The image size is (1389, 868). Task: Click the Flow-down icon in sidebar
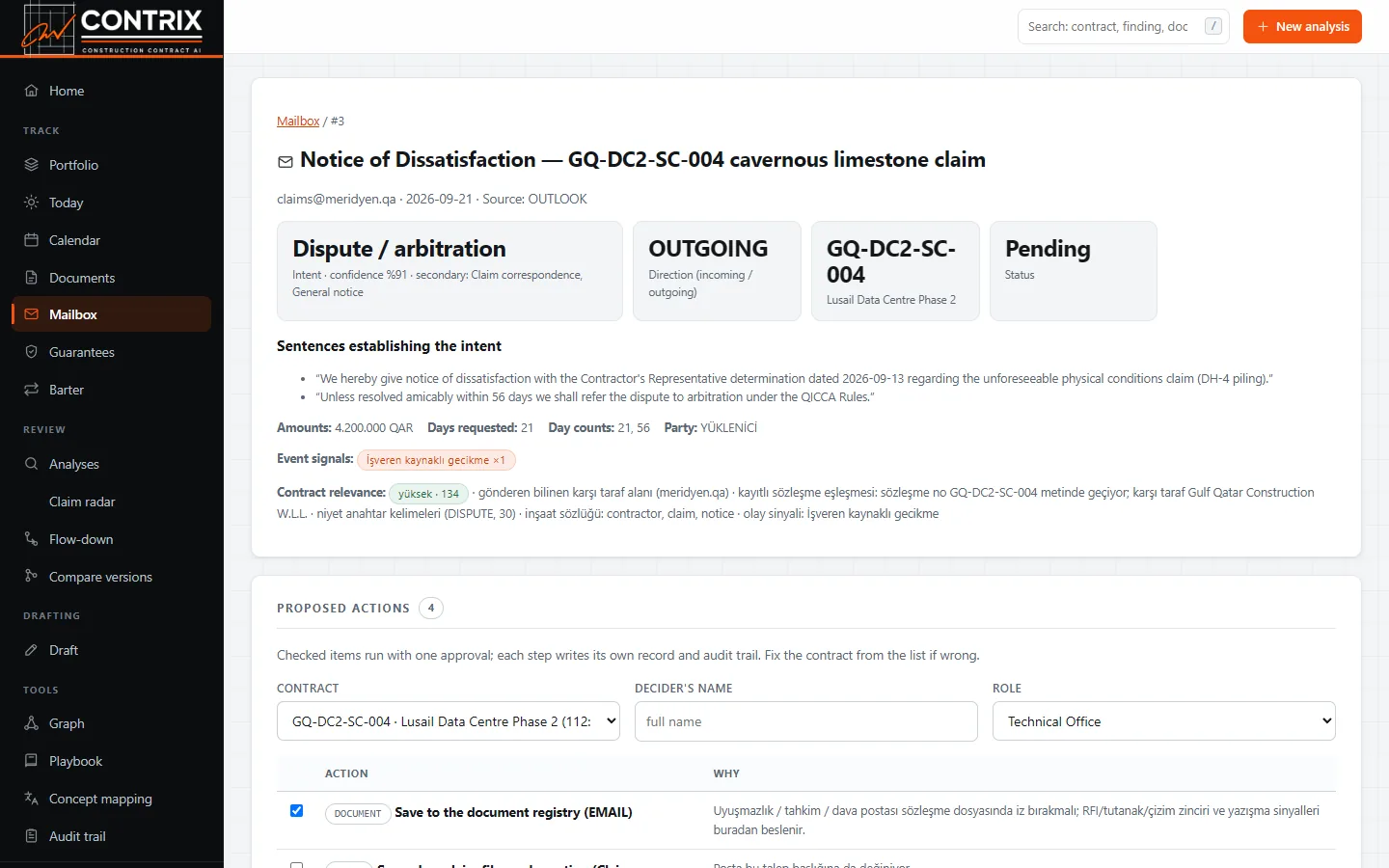31,539
